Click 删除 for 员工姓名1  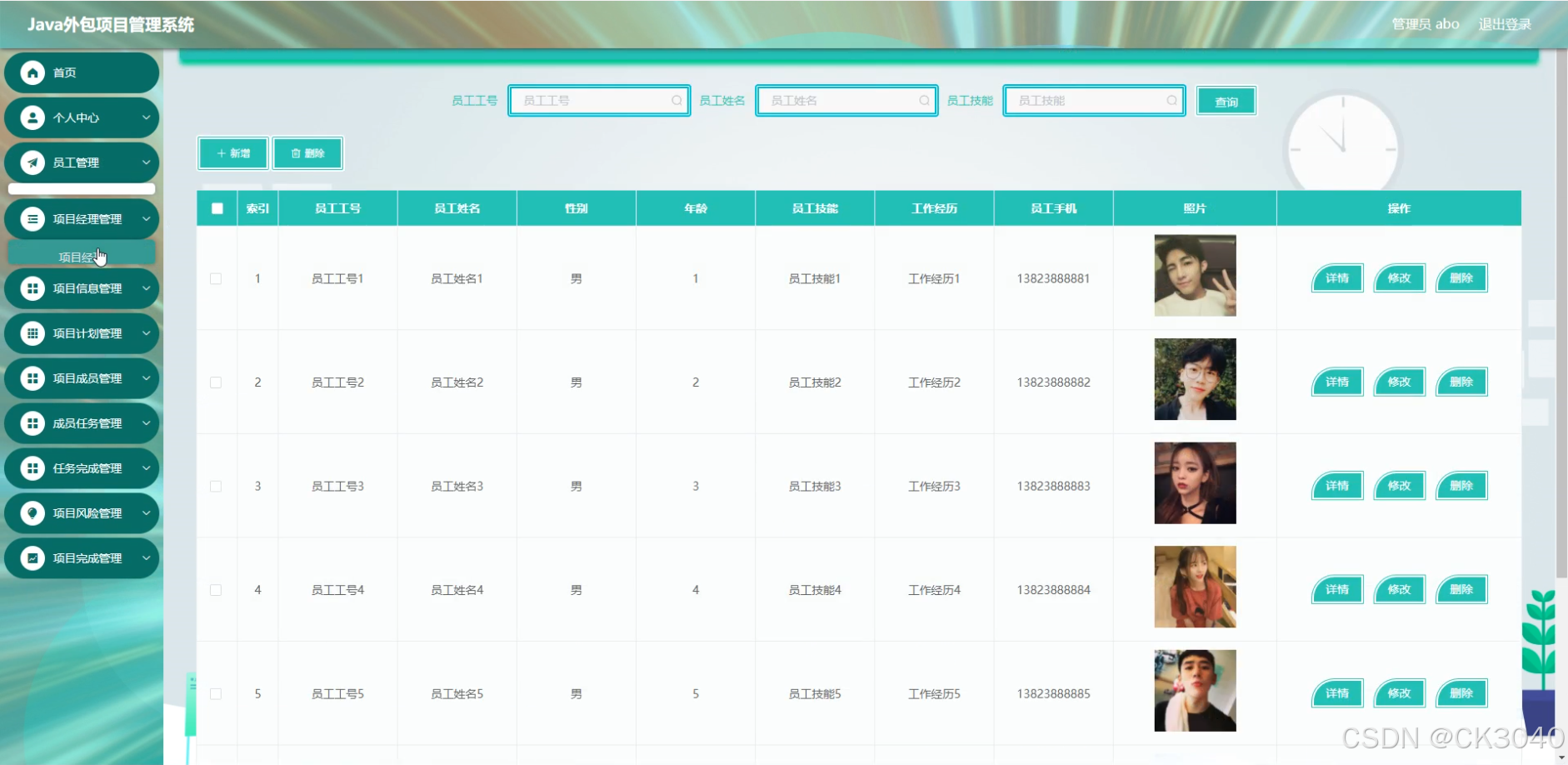pyautogui.click(x=1461, y=278)
